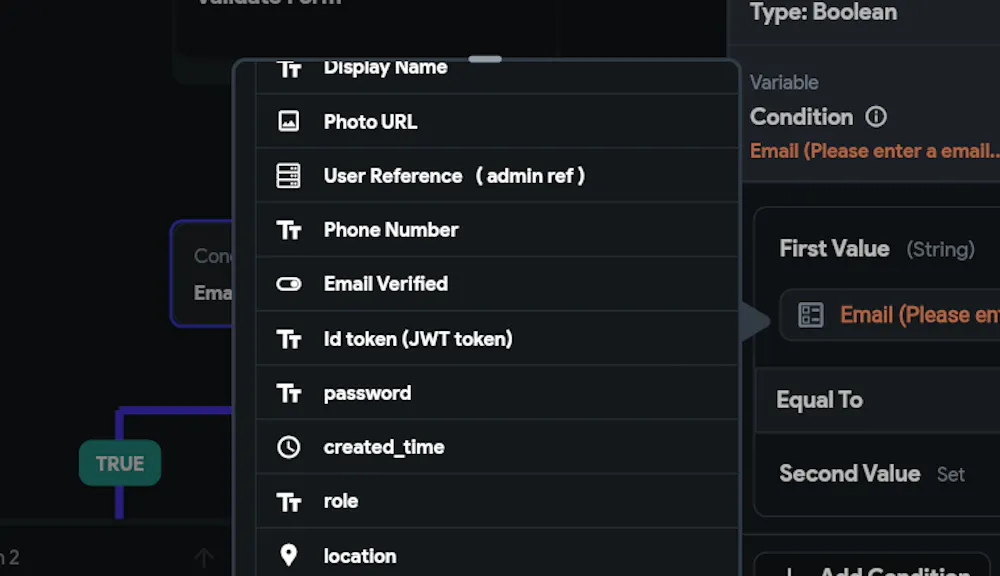Choose the location field
Screen dimensions: 1000x576
pyautogui.click(x=497, y=552)
